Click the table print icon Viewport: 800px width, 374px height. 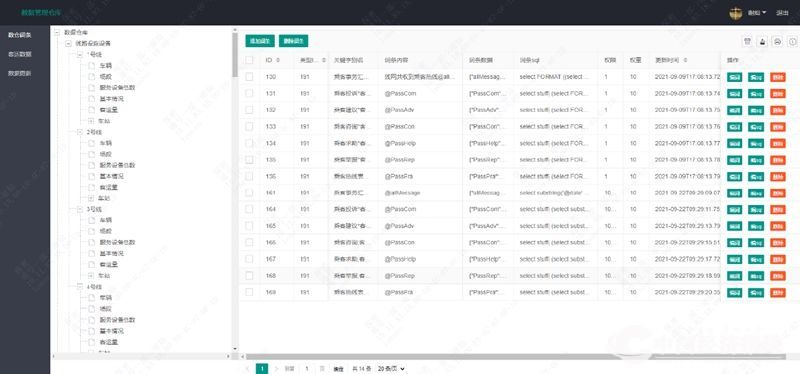click(777, 42)
